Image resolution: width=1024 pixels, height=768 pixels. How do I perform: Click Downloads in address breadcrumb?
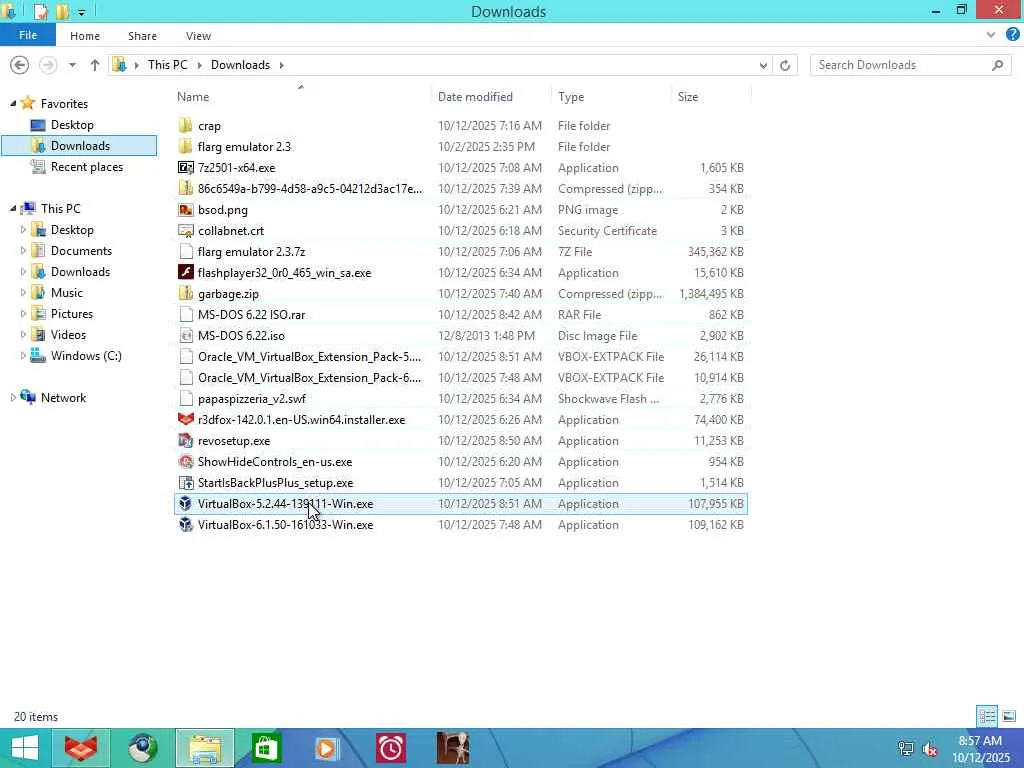point(240,65)
